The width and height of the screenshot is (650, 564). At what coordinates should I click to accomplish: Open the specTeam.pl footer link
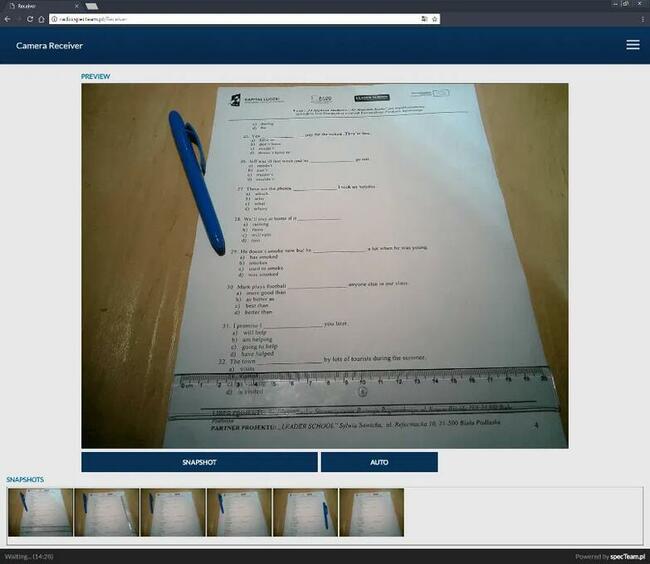[628, 557]
